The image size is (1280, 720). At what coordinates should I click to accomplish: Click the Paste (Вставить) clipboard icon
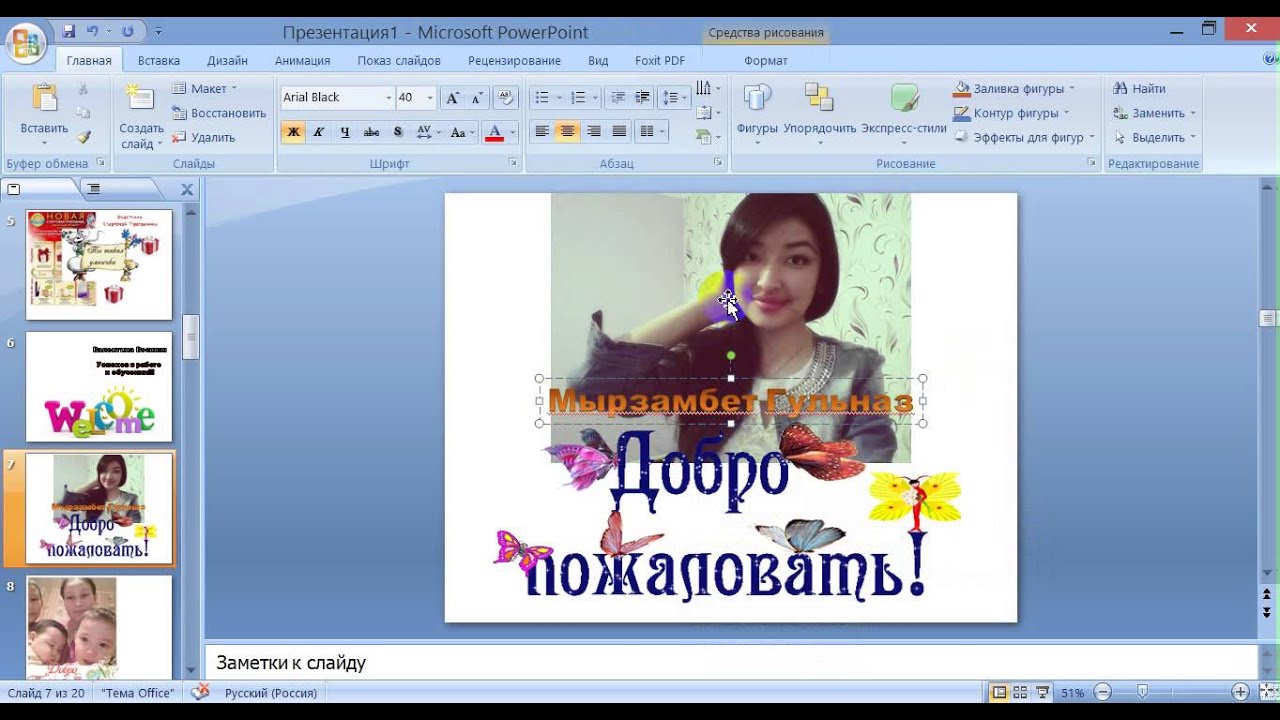click(x=44, y=99)
